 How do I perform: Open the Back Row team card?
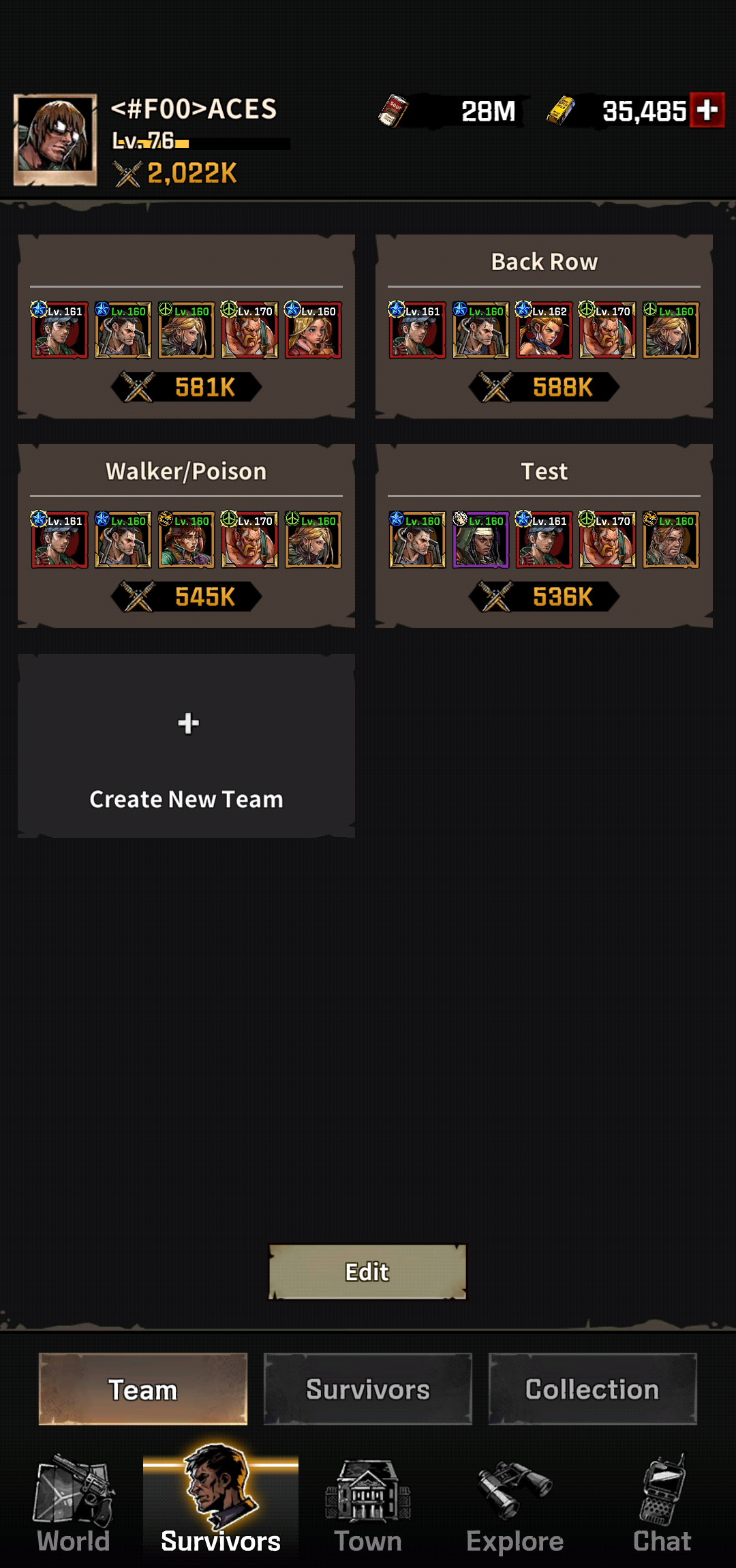(544, 327)
